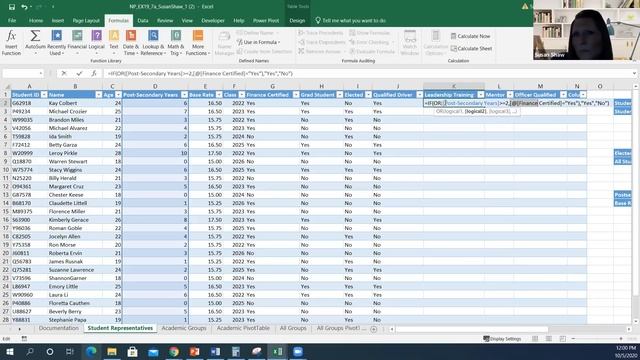The image size is (640, 360).
Task: Switch to the Documentation sheet tab
Action: tap(59, 328)
